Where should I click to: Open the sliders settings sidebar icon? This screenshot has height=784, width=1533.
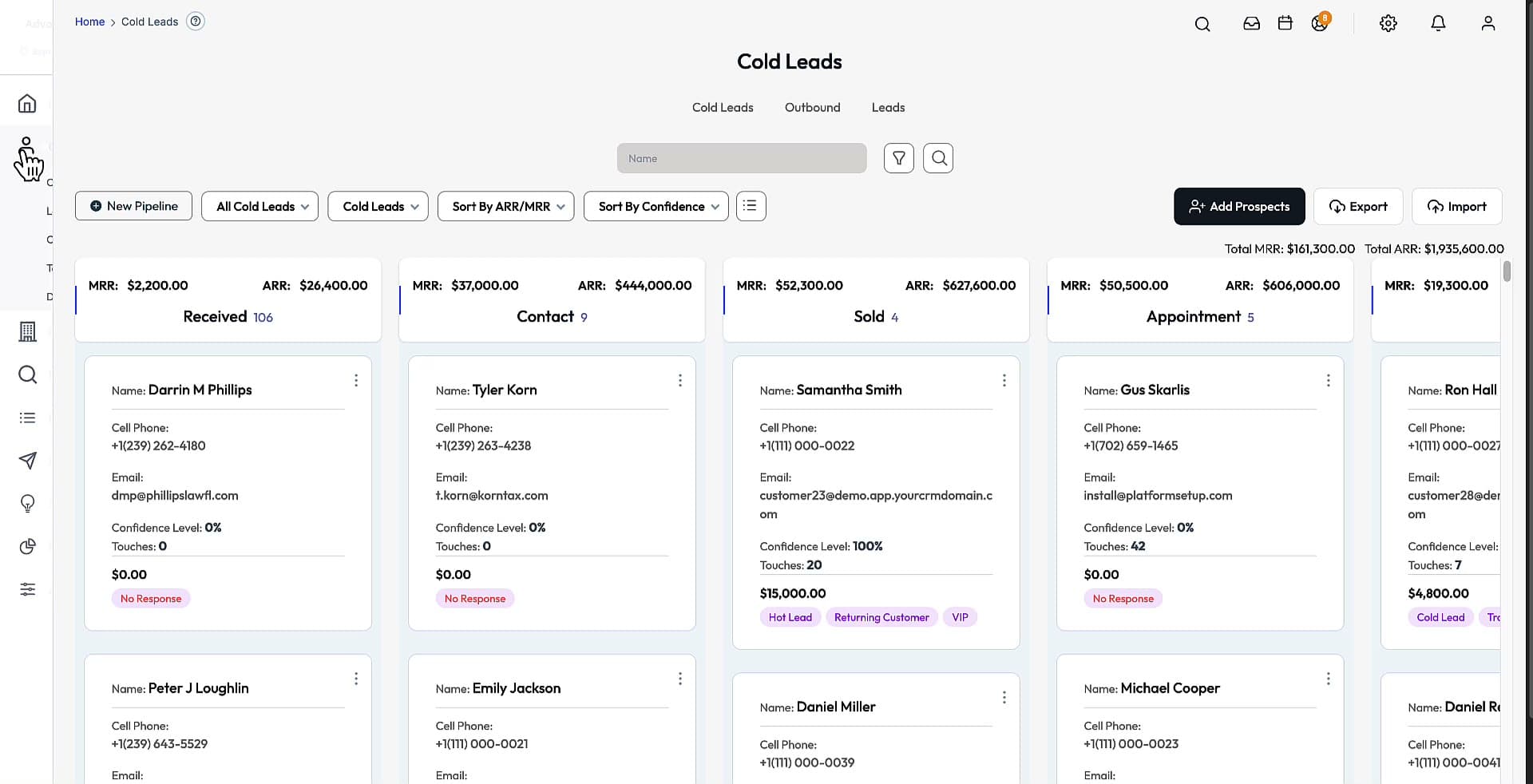click(27, 589)
